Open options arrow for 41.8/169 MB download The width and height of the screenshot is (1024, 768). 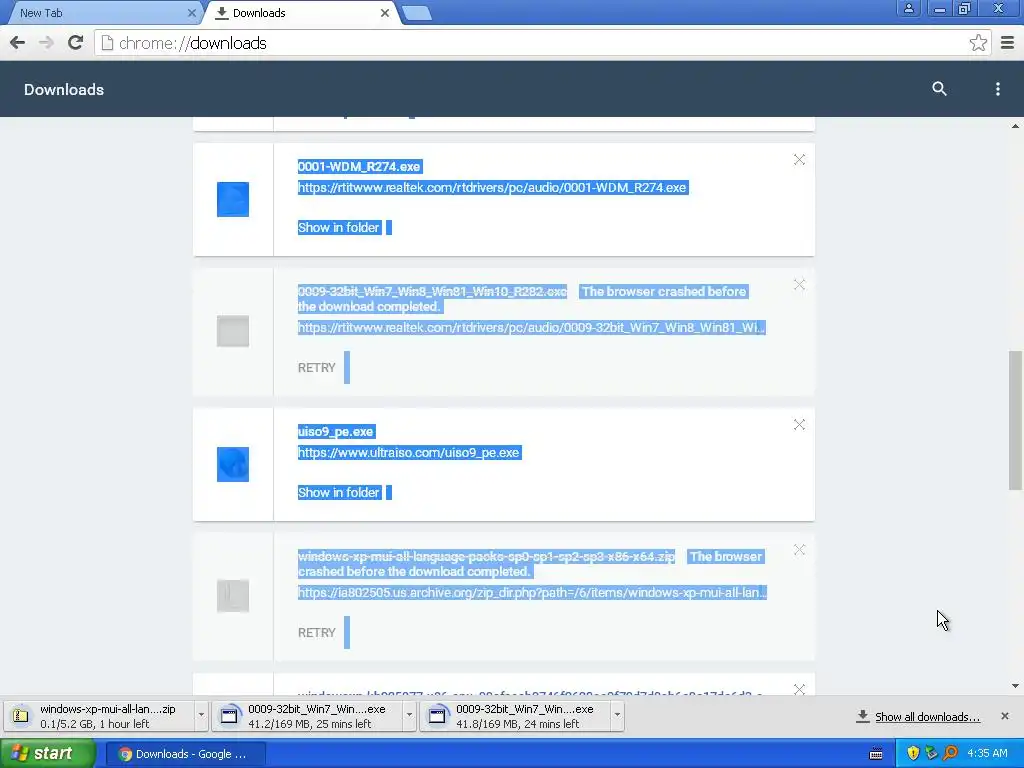point(617,715)
